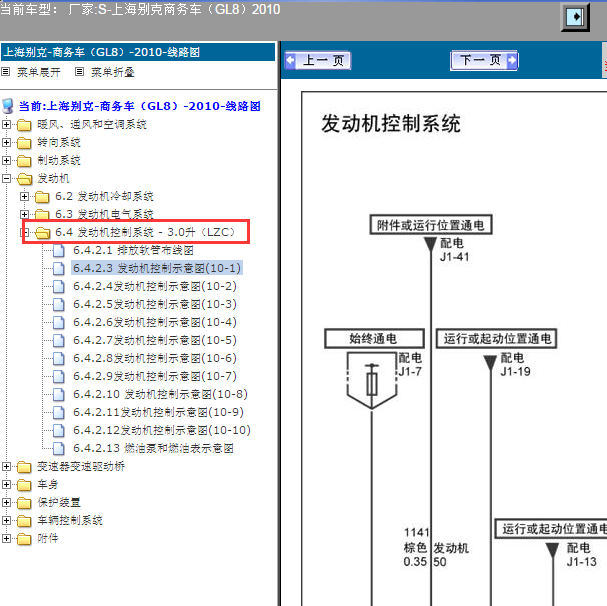Expand the 转向系统 folder
Screen dimensions: 607x606
tap(6, 142)
